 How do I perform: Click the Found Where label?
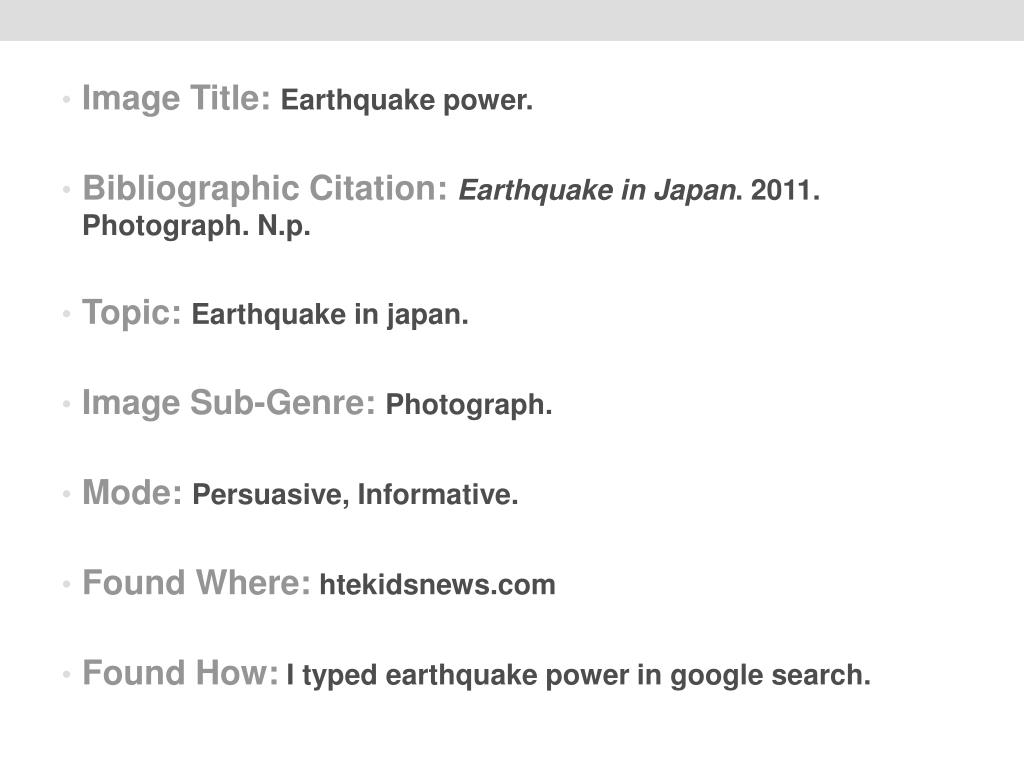click(197, 583)
